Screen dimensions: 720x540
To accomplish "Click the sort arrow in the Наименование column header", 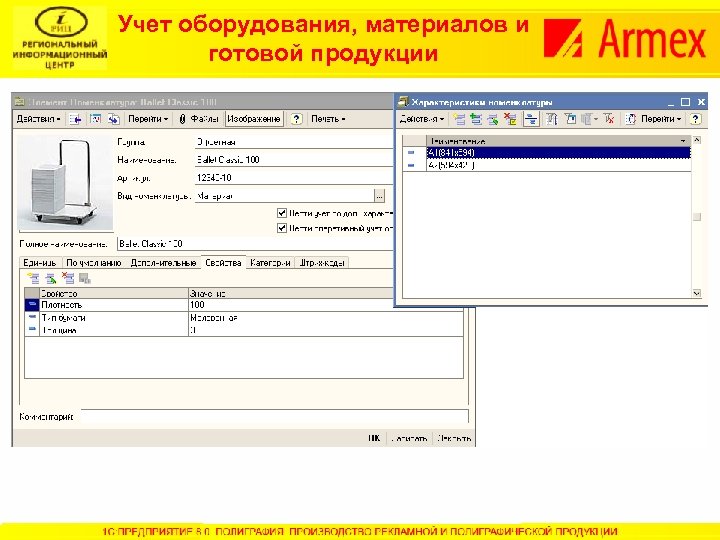I will [683, 141].
